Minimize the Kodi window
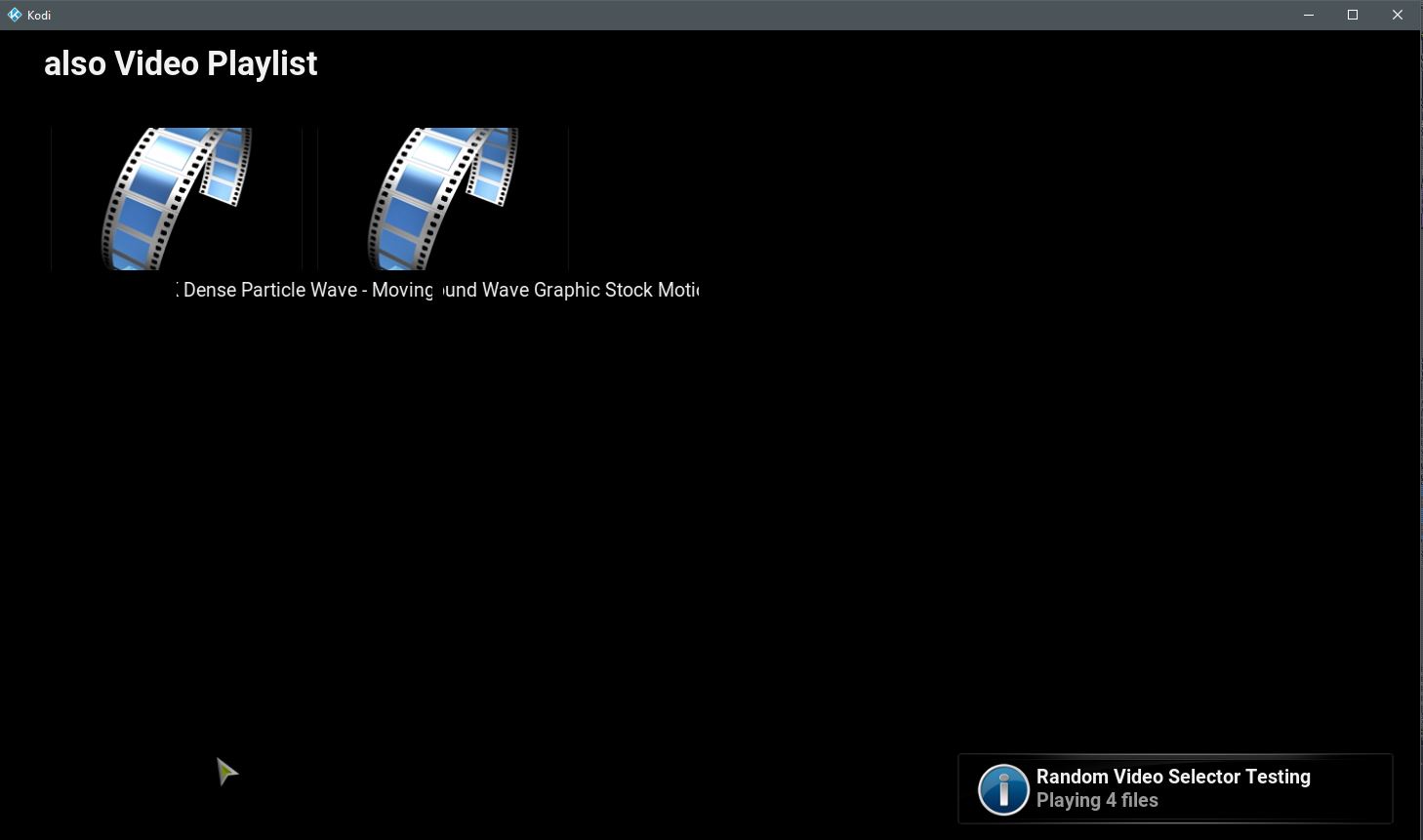The width and height of the screenshot is (1423, 840). tap(1309, 15)
